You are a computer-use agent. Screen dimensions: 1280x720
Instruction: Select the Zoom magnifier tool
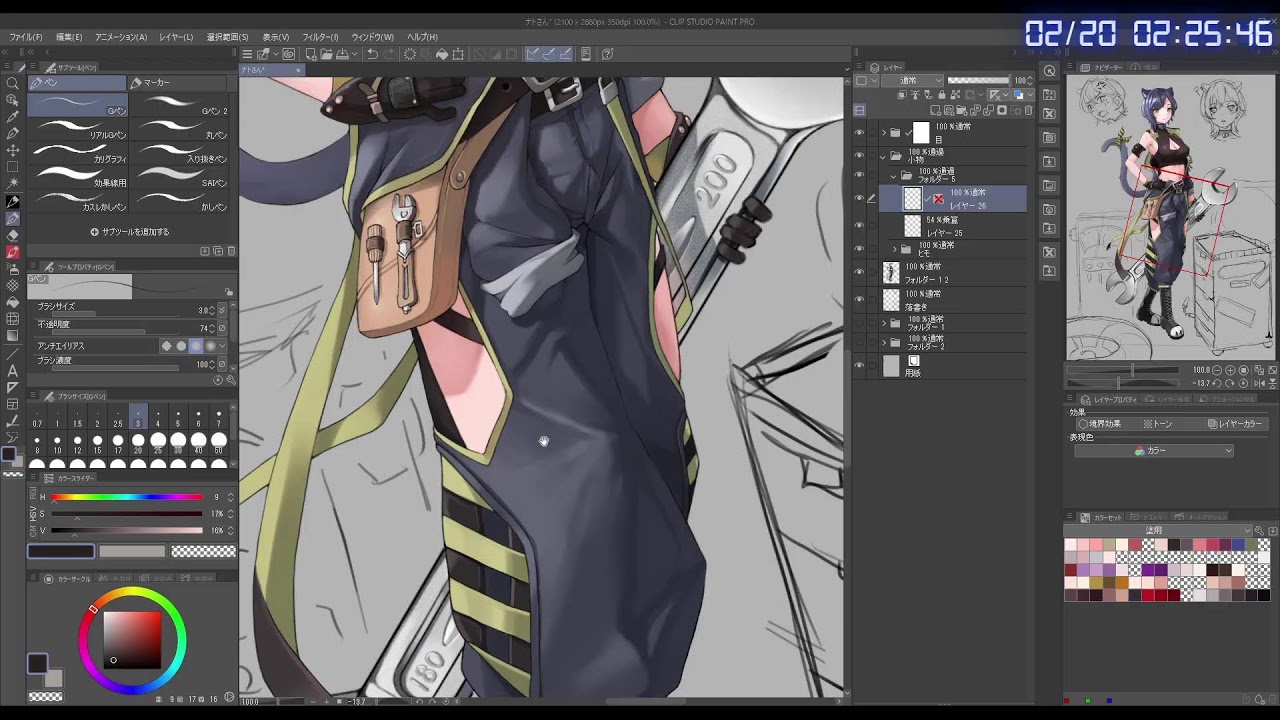[x=12, y=83]
